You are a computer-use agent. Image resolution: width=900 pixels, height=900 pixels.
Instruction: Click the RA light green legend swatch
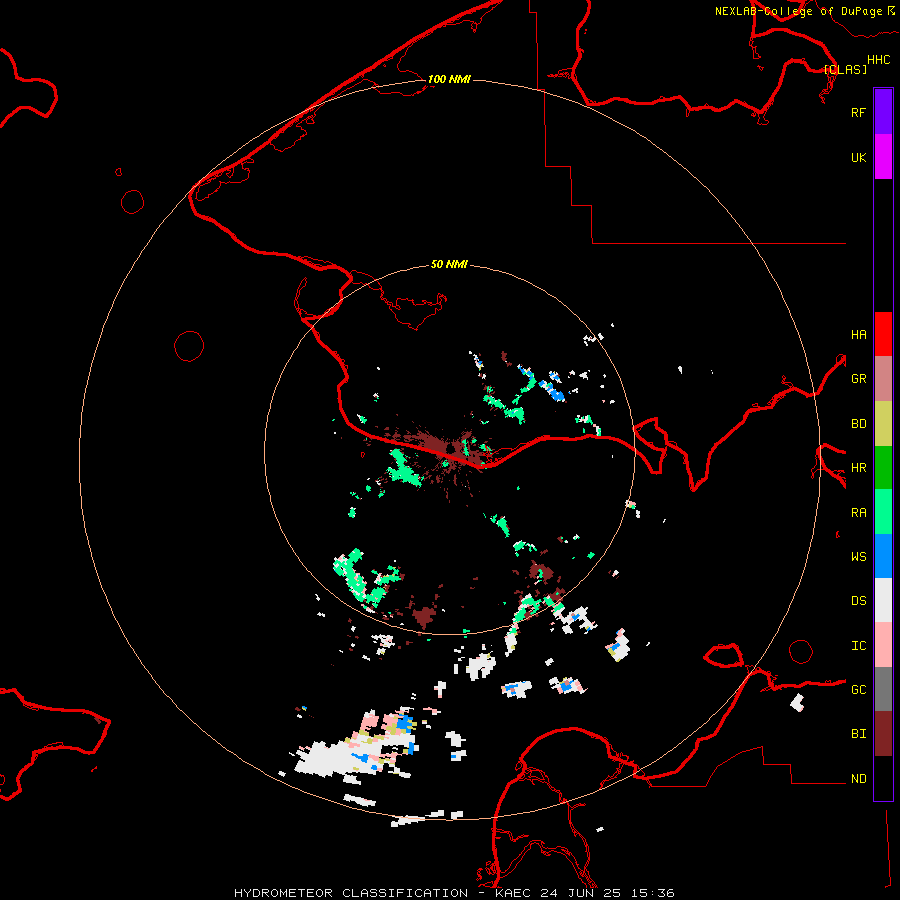tap(883, 511)
